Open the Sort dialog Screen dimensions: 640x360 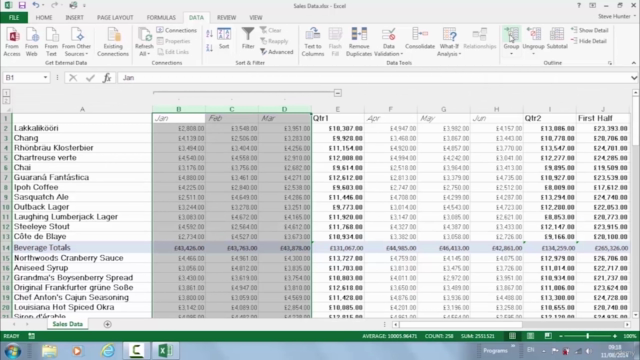coord(224,38)
